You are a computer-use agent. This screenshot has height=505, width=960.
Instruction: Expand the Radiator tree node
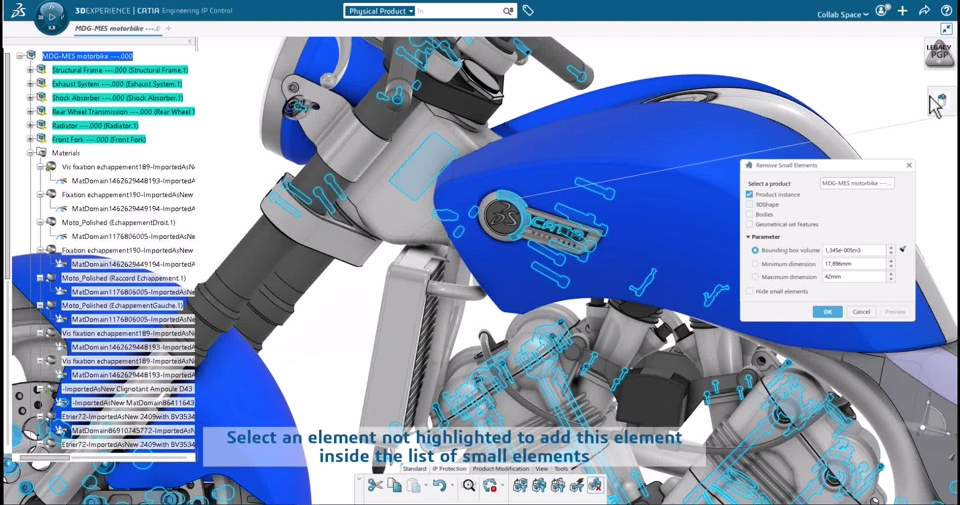pyautogui.click(x=30, y=125)
